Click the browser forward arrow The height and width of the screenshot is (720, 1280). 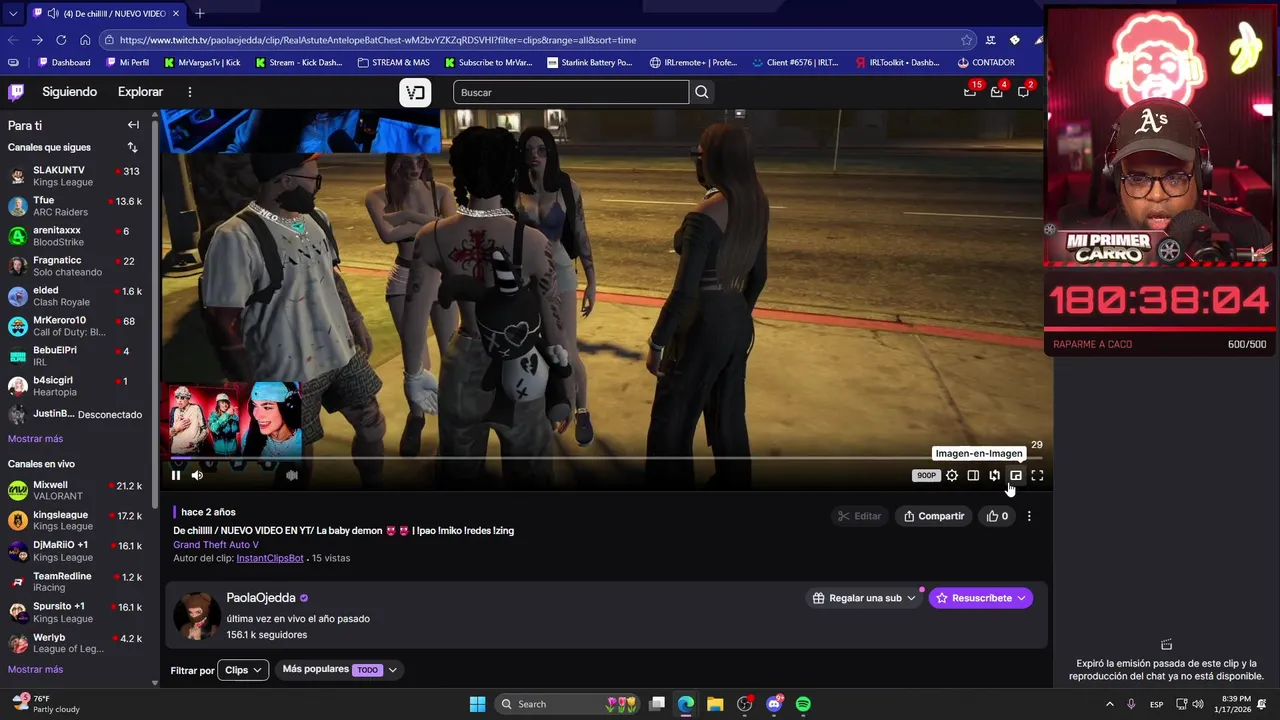coord(37,40)
